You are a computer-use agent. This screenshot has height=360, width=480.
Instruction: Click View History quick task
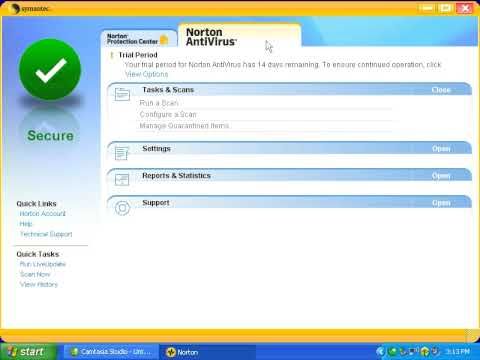point(39,284)
